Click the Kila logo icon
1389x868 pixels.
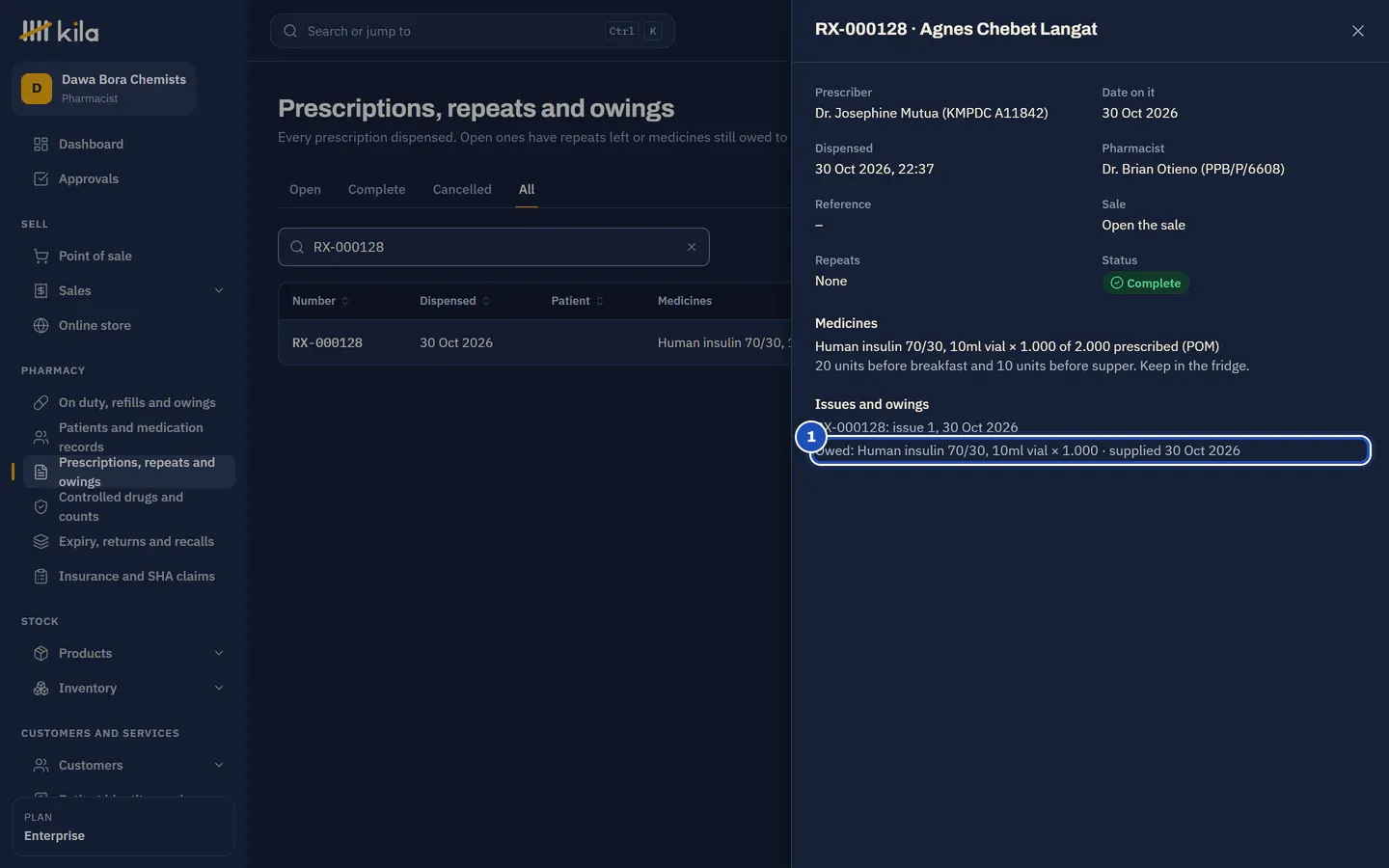pos(36,31)
